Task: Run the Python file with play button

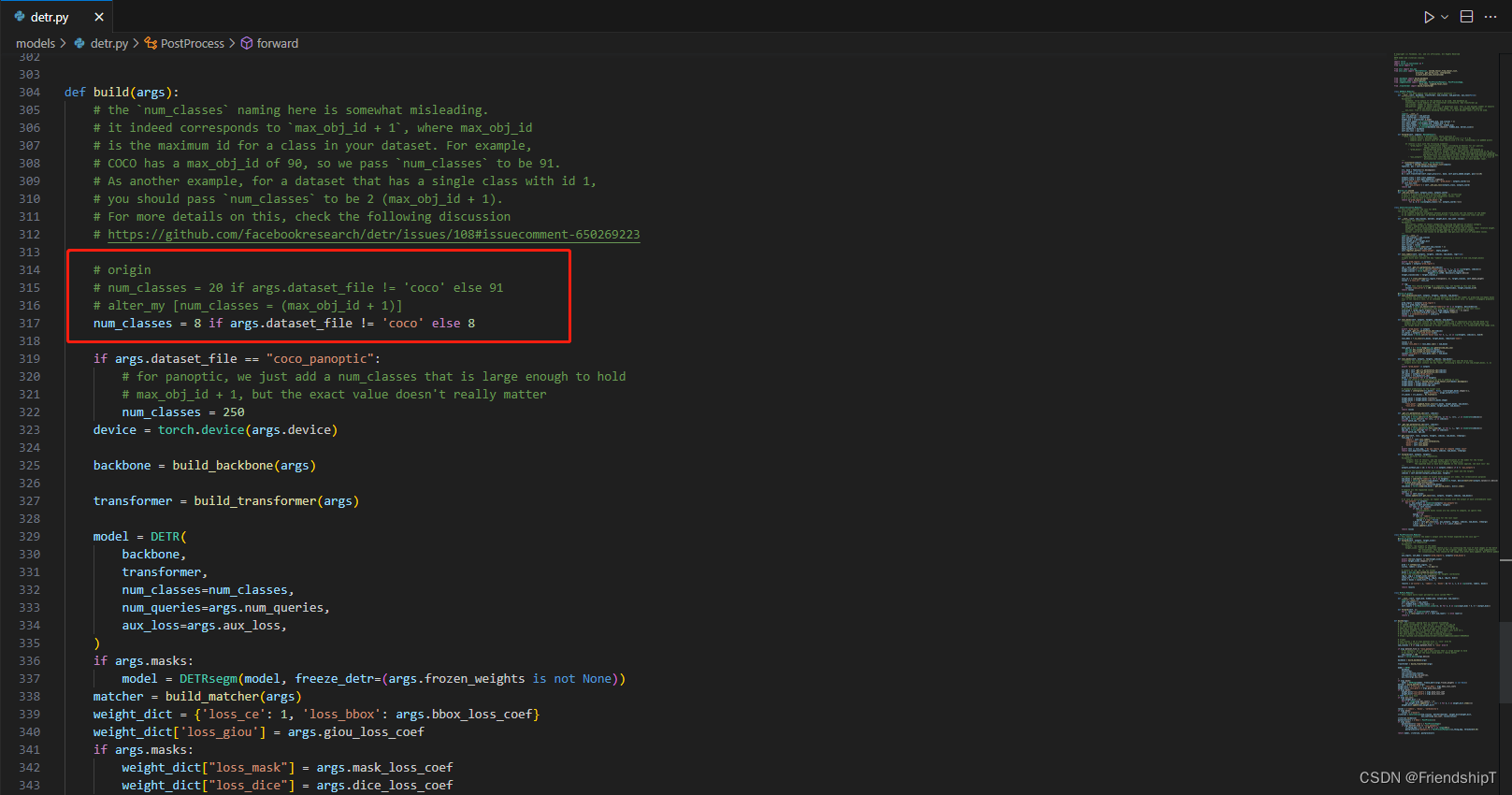Action: pos(1429,17)
